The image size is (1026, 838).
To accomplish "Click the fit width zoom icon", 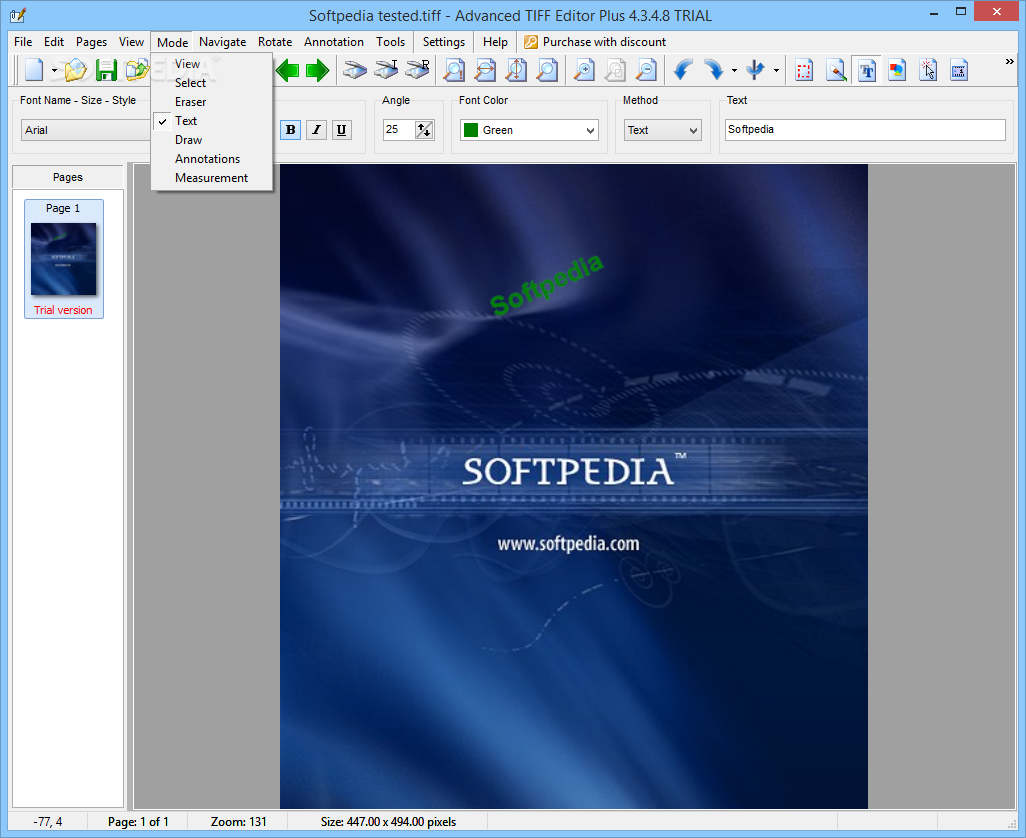I will click(485, 70).
